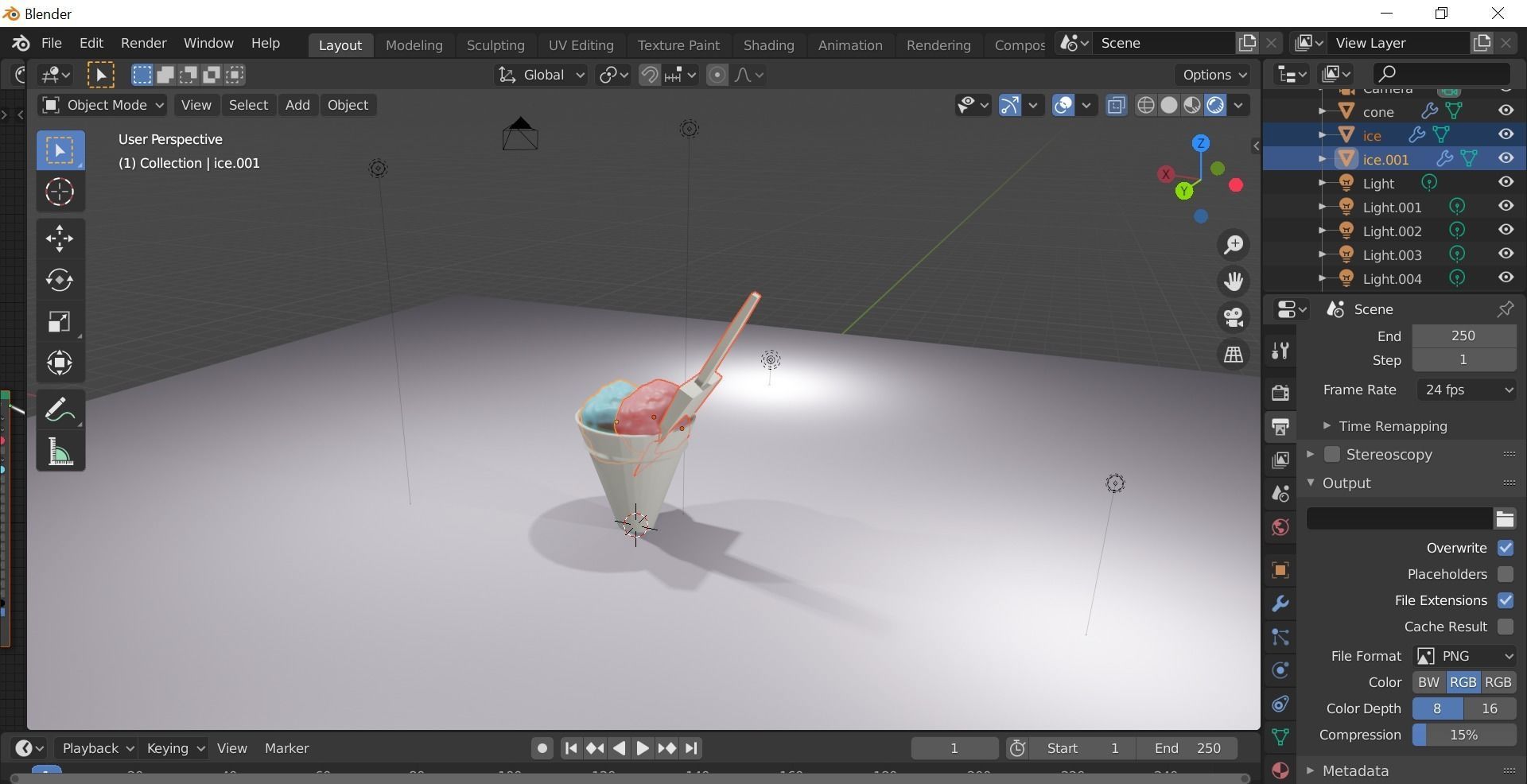Toggle snapping magnet

[650, 75]
